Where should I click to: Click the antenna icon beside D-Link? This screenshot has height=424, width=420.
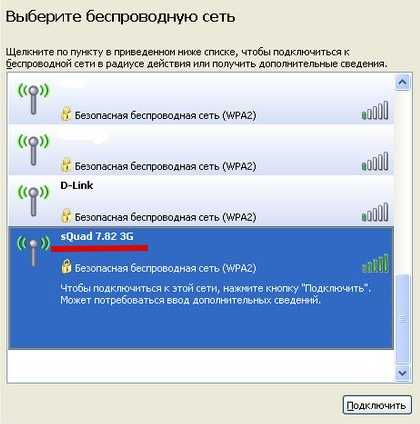(x=33, y=201)
